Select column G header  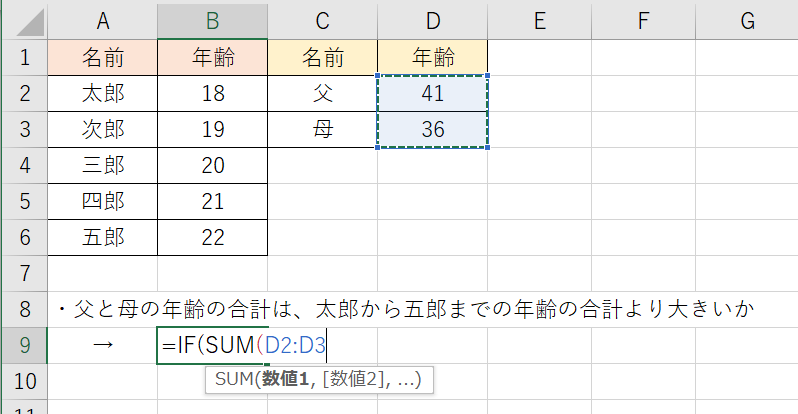point(747,21)
